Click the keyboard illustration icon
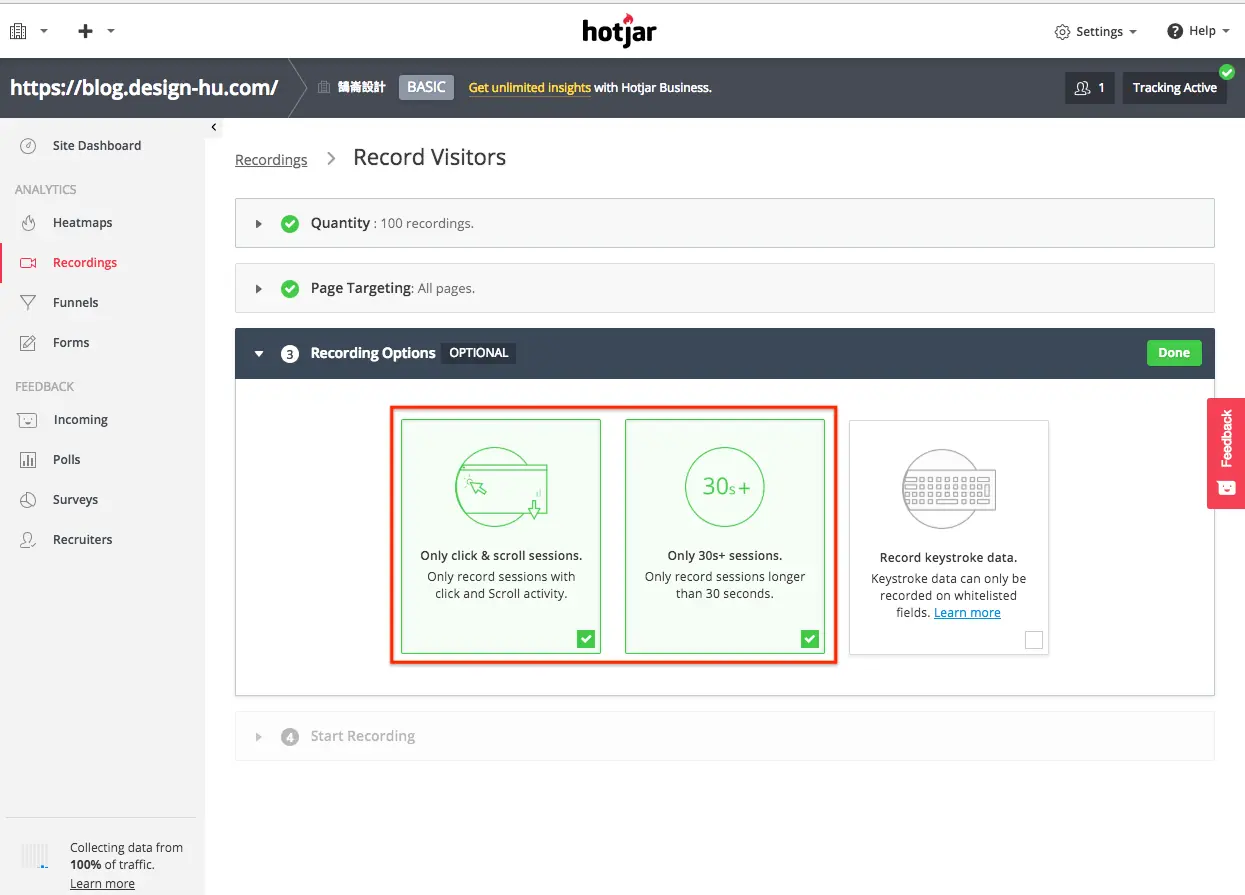This screenshot has width=1245, height=895. (949, 488)
